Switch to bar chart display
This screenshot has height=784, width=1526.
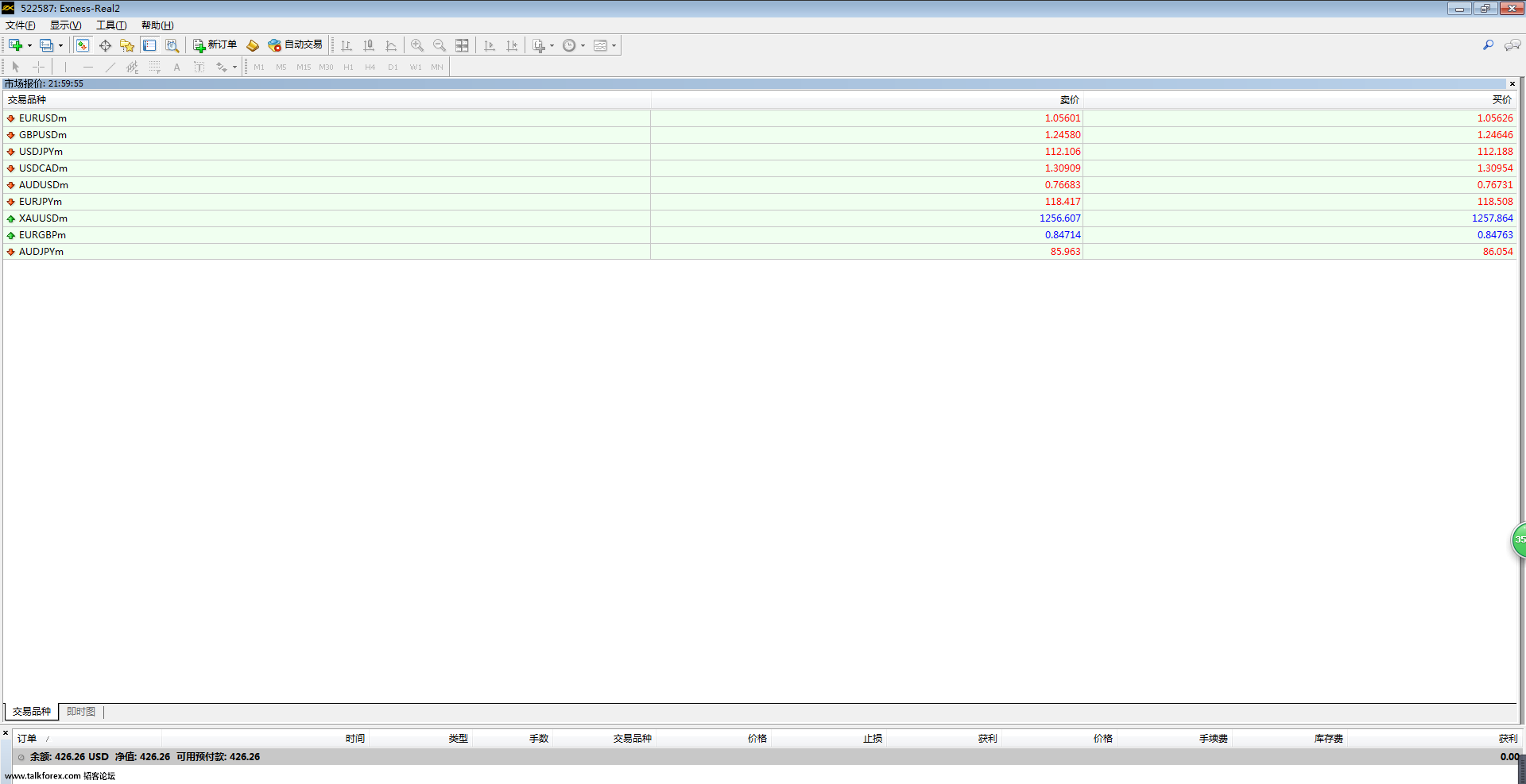(x=347, y=45)
